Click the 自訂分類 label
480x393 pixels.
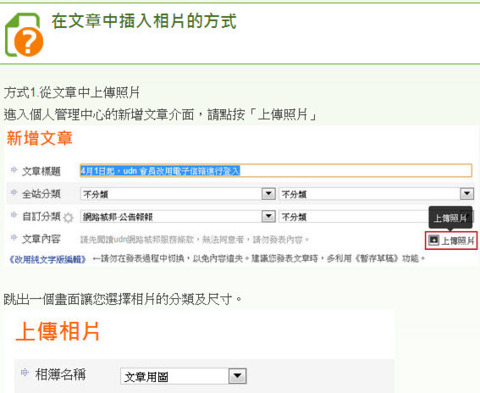click(41, 216)
